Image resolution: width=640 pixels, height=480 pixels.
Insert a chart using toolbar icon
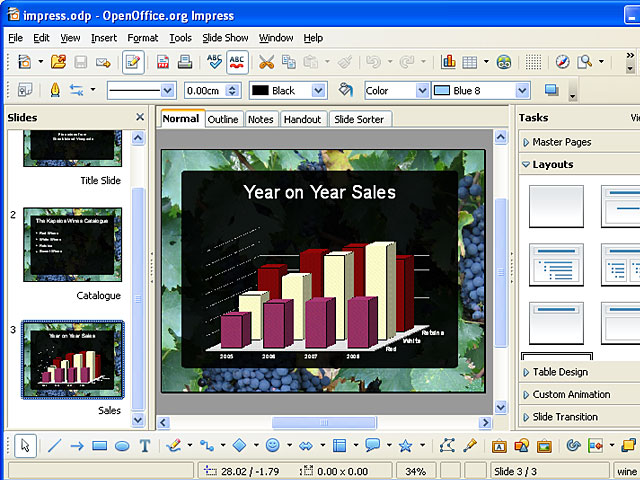(x=449, y=62)
